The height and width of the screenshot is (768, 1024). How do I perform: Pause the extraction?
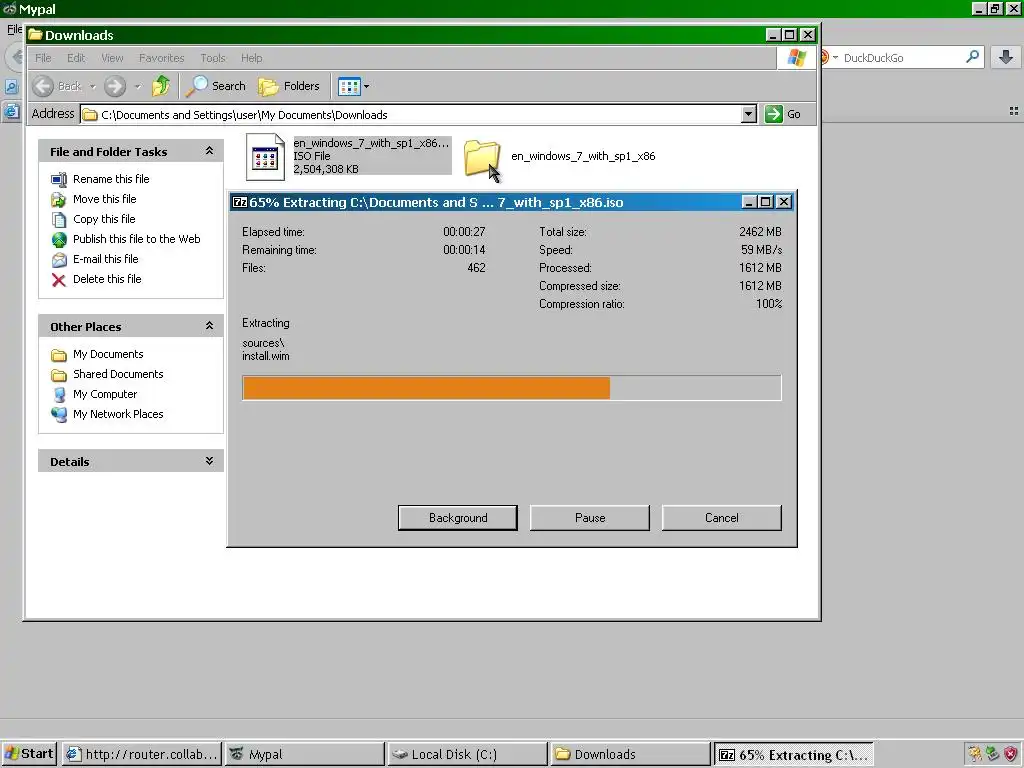pos(590,518)
